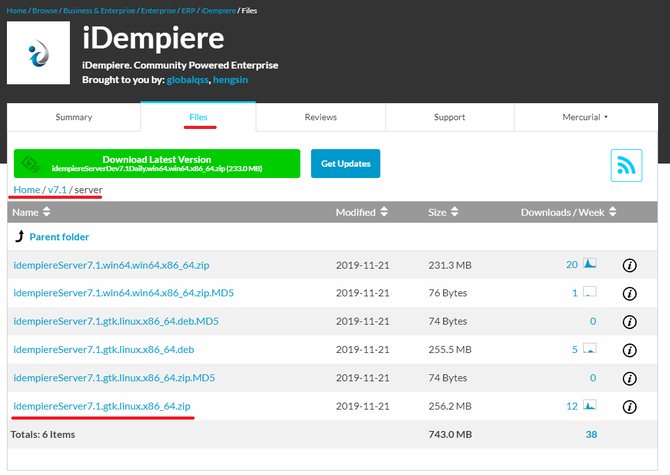Open download stats chart for linux deb
This screenshot has width=670, height=475.
tap(590, 348)
